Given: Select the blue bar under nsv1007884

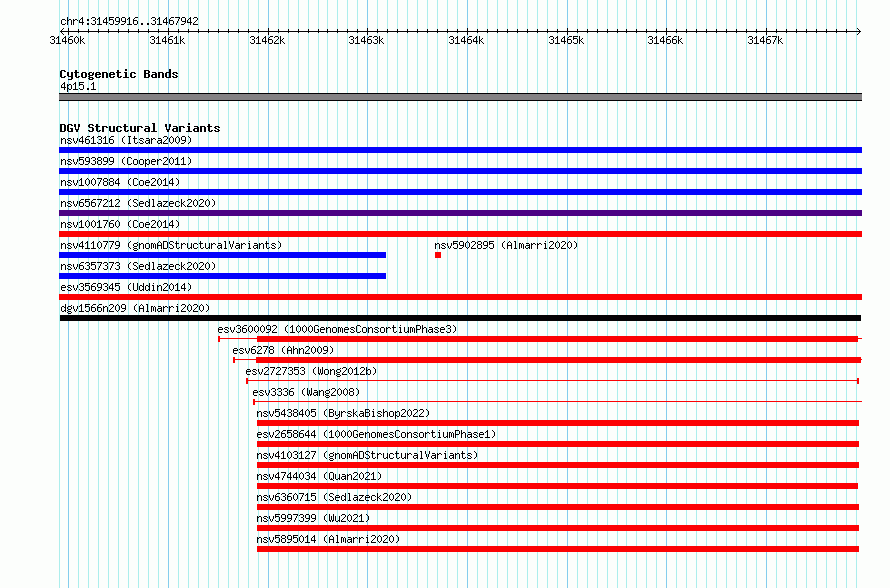Looking at the screenshot, I should (x=460, y=192).
